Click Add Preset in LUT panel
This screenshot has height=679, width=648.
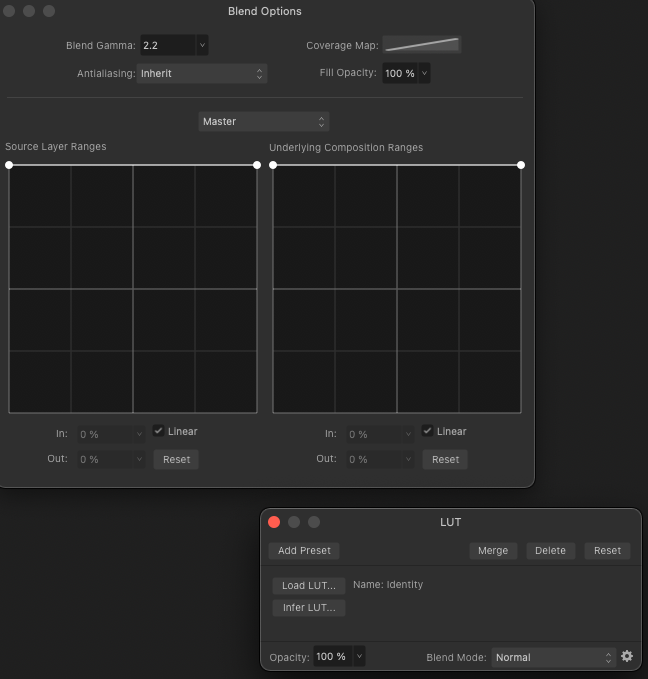coord(305,550)
